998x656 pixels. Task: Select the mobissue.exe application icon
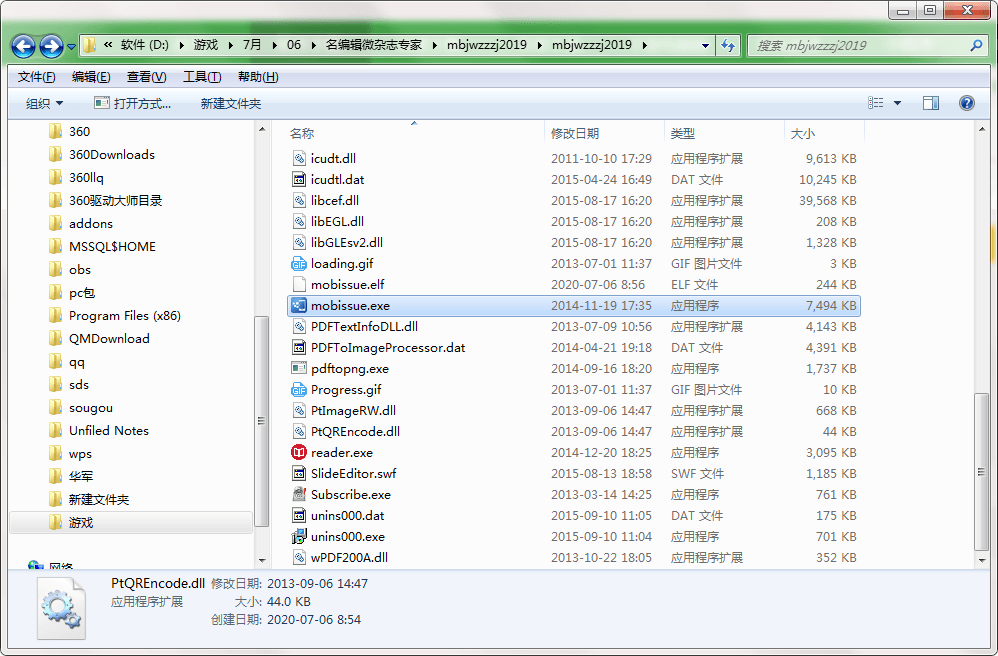[299, 305]
